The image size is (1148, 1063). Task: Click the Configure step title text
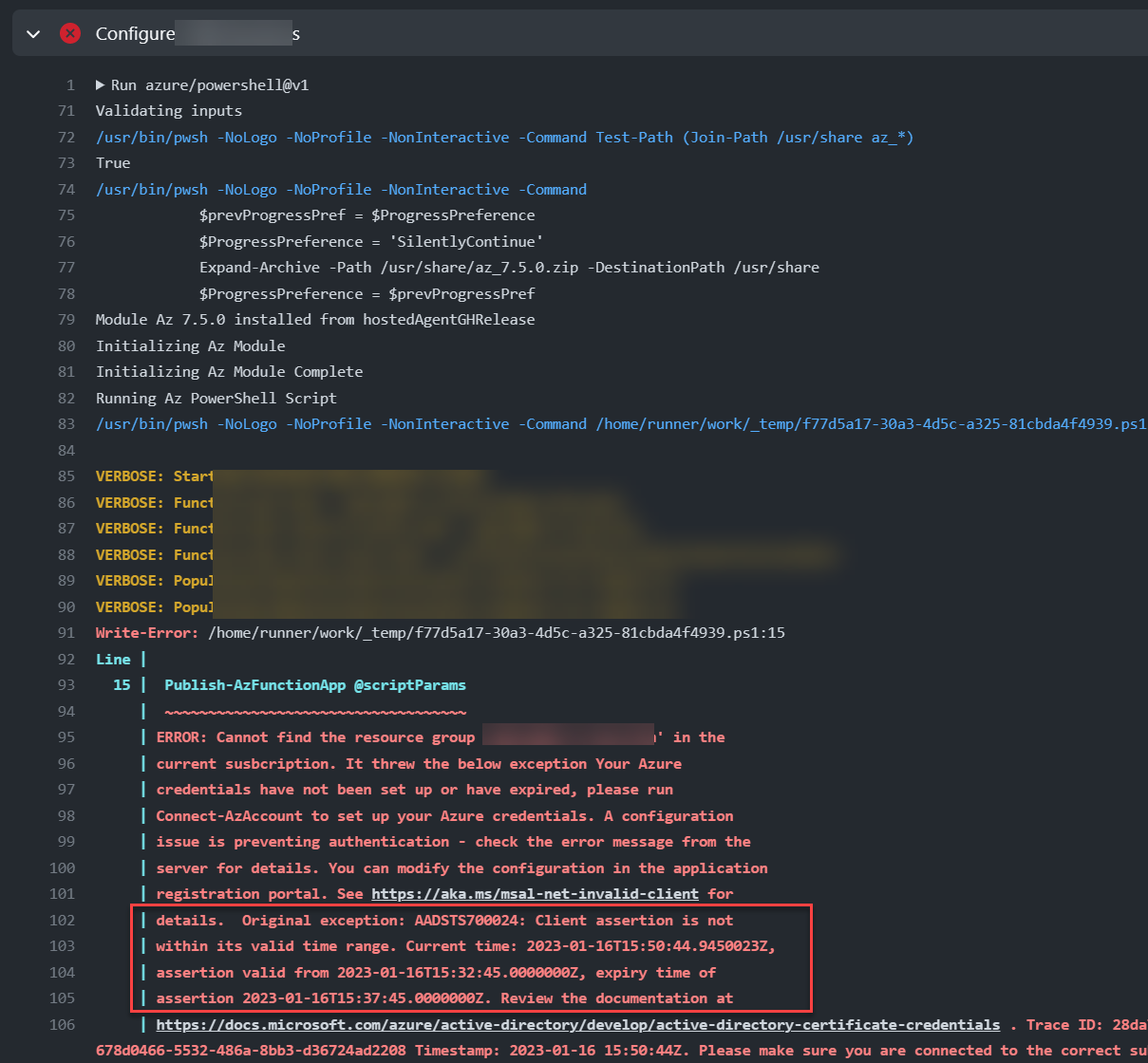click(x=133, y=33)
